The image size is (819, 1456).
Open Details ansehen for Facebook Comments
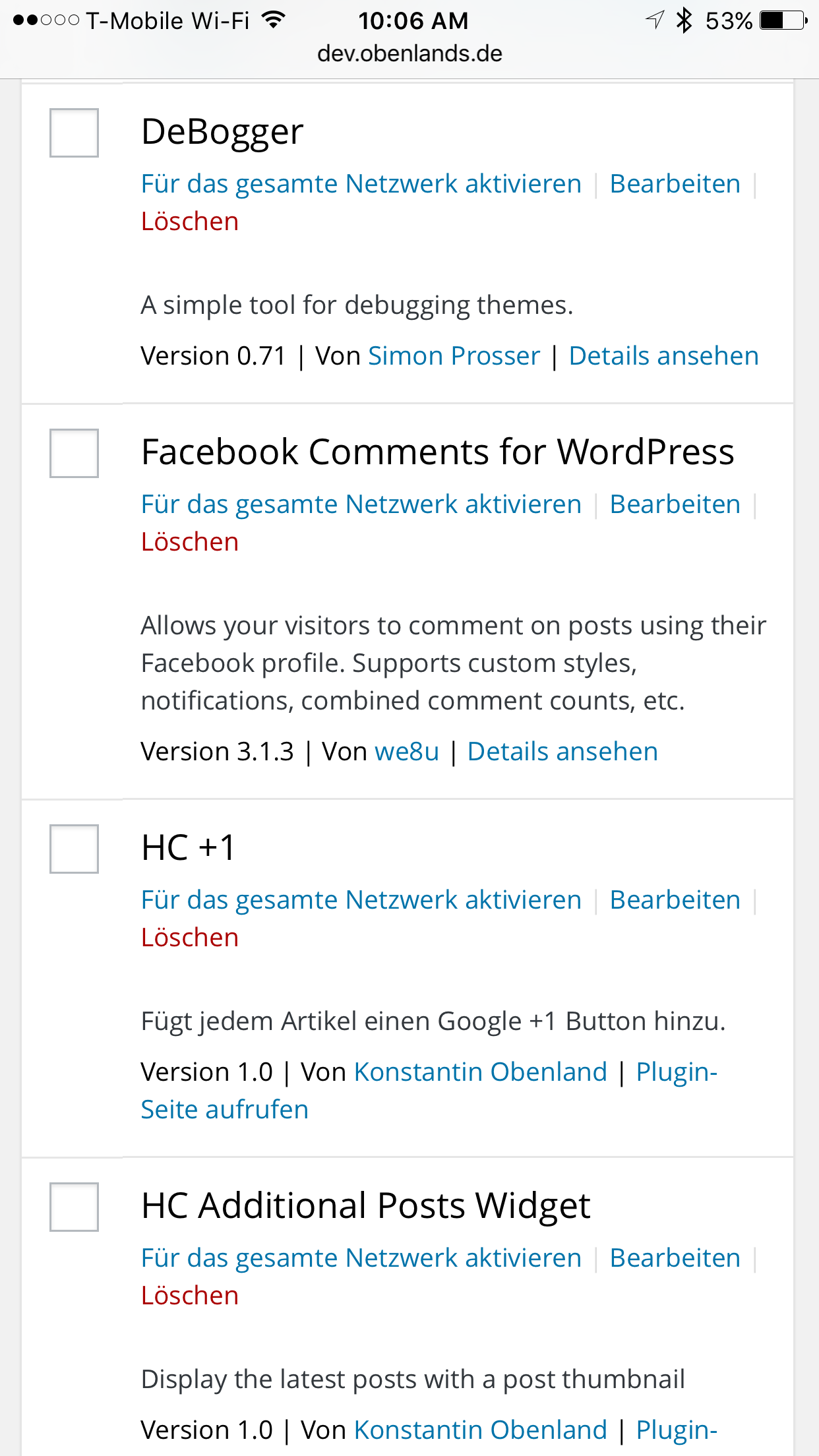pyautogui.click(x=562, y=752)
